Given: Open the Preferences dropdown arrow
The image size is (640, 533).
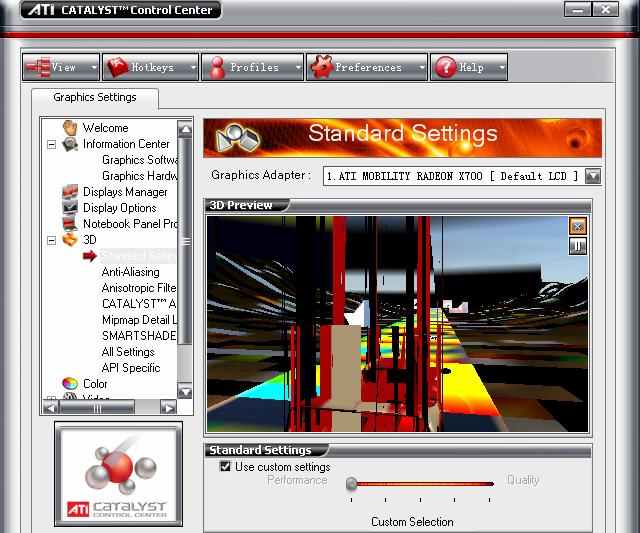Looking at the screenshot, I should tap(422, 67).
